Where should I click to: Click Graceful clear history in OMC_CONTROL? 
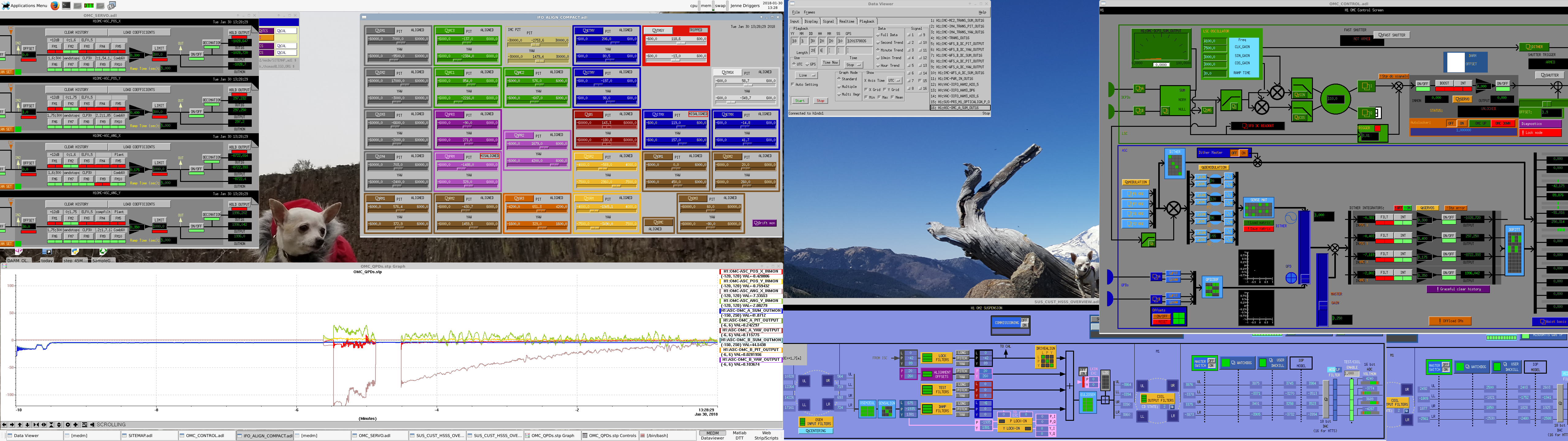pos(1458,289)
